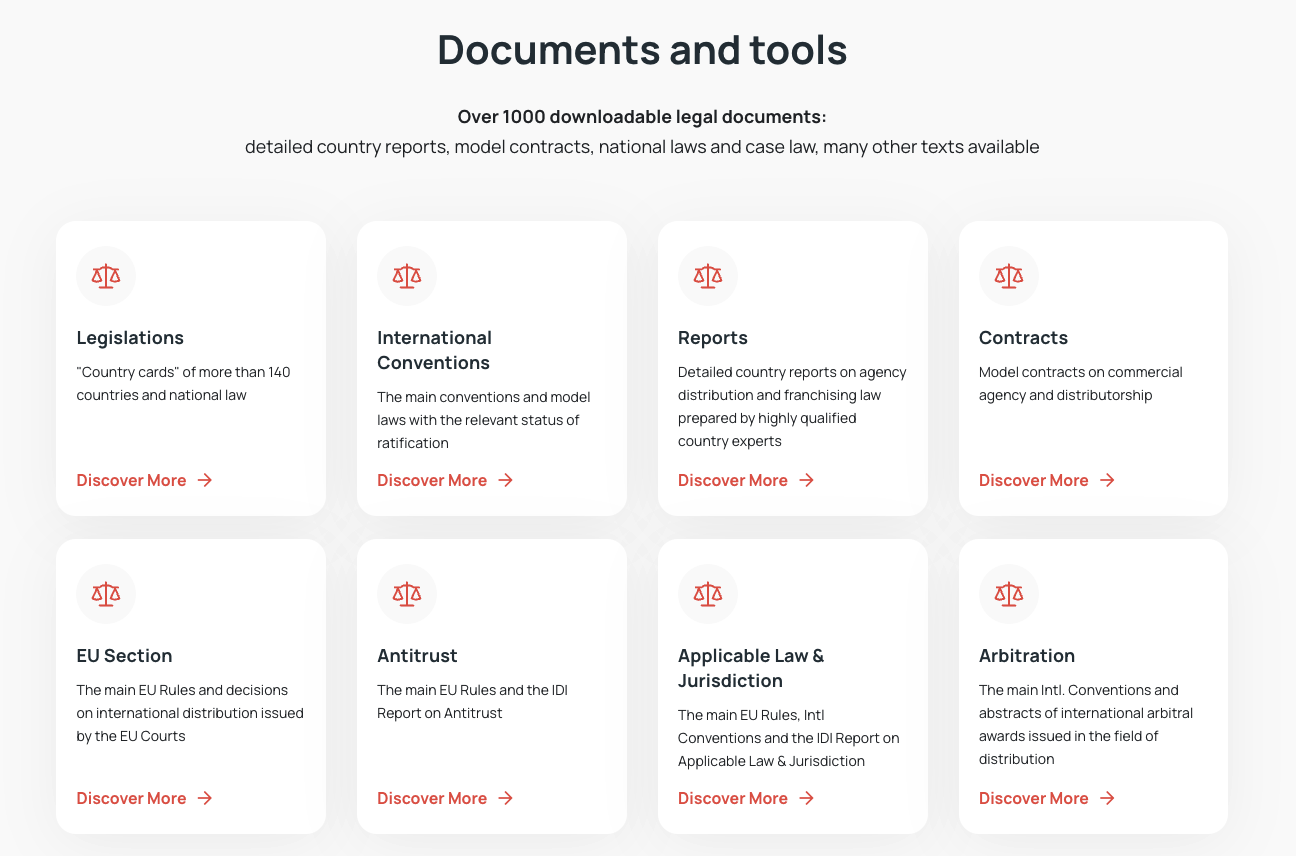Viewport: 1296px width, 856px height.
Task: Click the arrow icon in Reports card
Action: pos(807,480)
